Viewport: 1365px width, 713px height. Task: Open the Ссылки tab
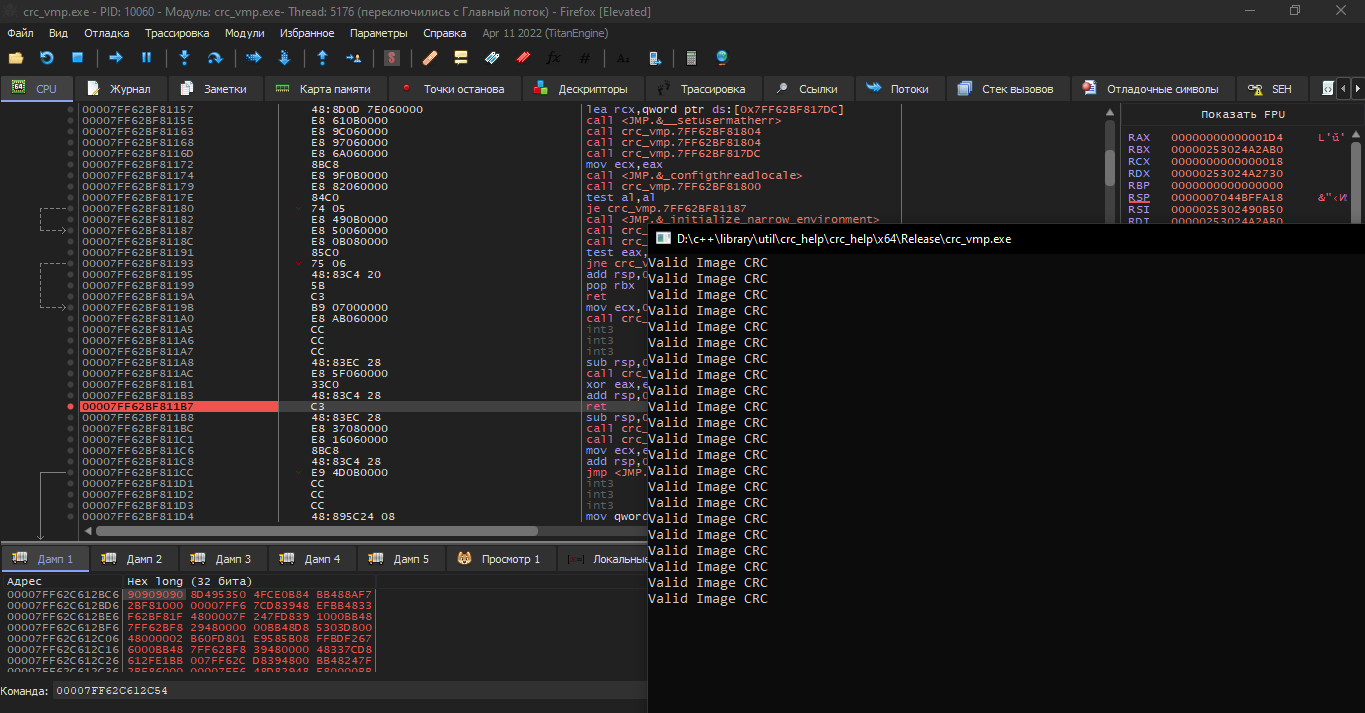point(808,89)
